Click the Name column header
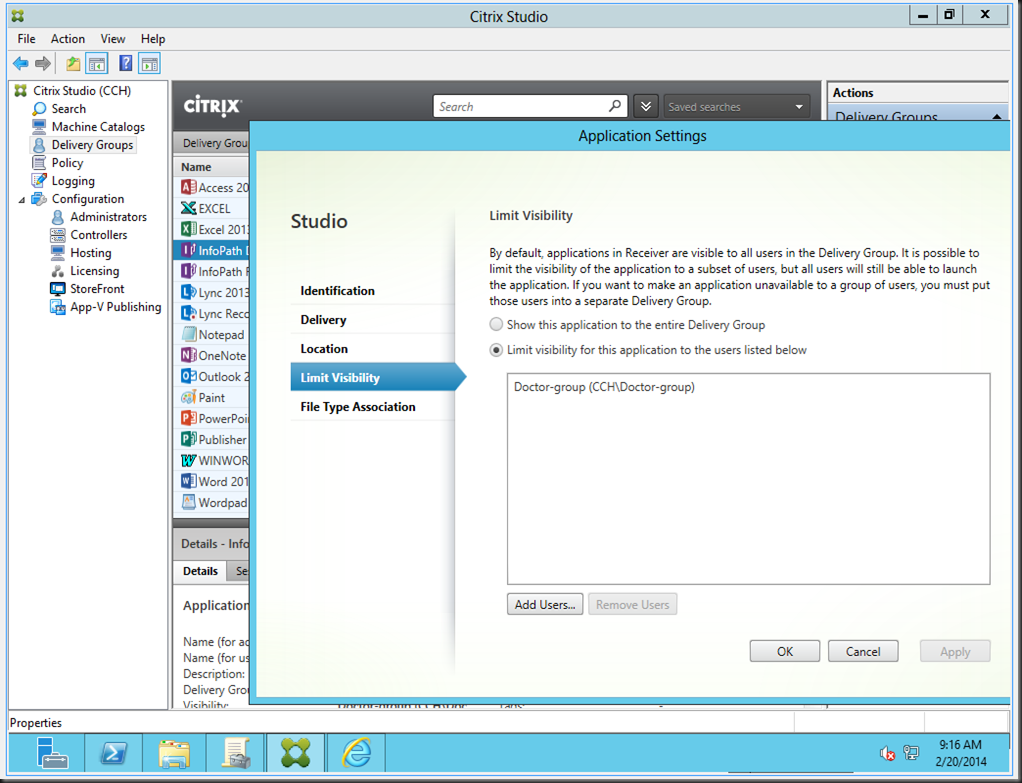The height and width of the screenshot is (783, 1022). (211, 167)
